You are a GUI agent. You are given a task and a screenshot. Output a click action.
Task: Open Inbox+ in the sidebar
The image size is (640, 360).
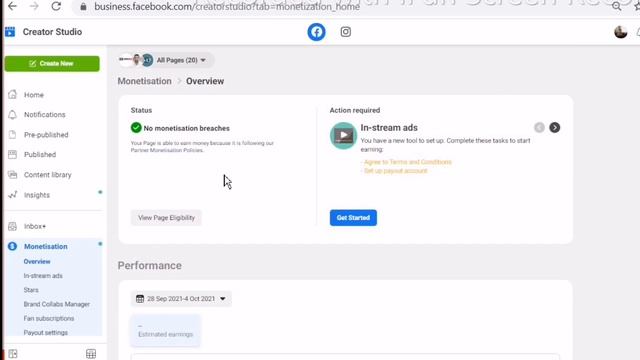pyautogui.click(x=35, y=226)
